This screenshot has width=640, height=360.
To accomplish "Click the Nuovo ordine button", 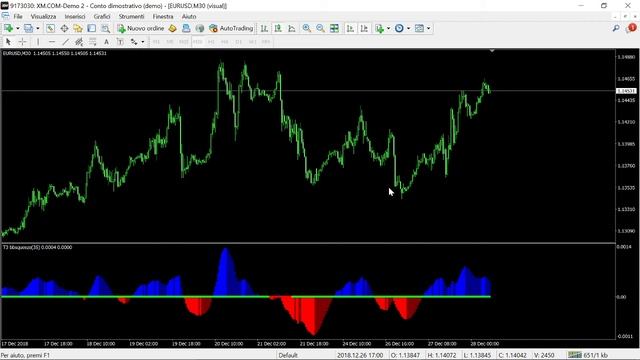I will pos(140,28).
